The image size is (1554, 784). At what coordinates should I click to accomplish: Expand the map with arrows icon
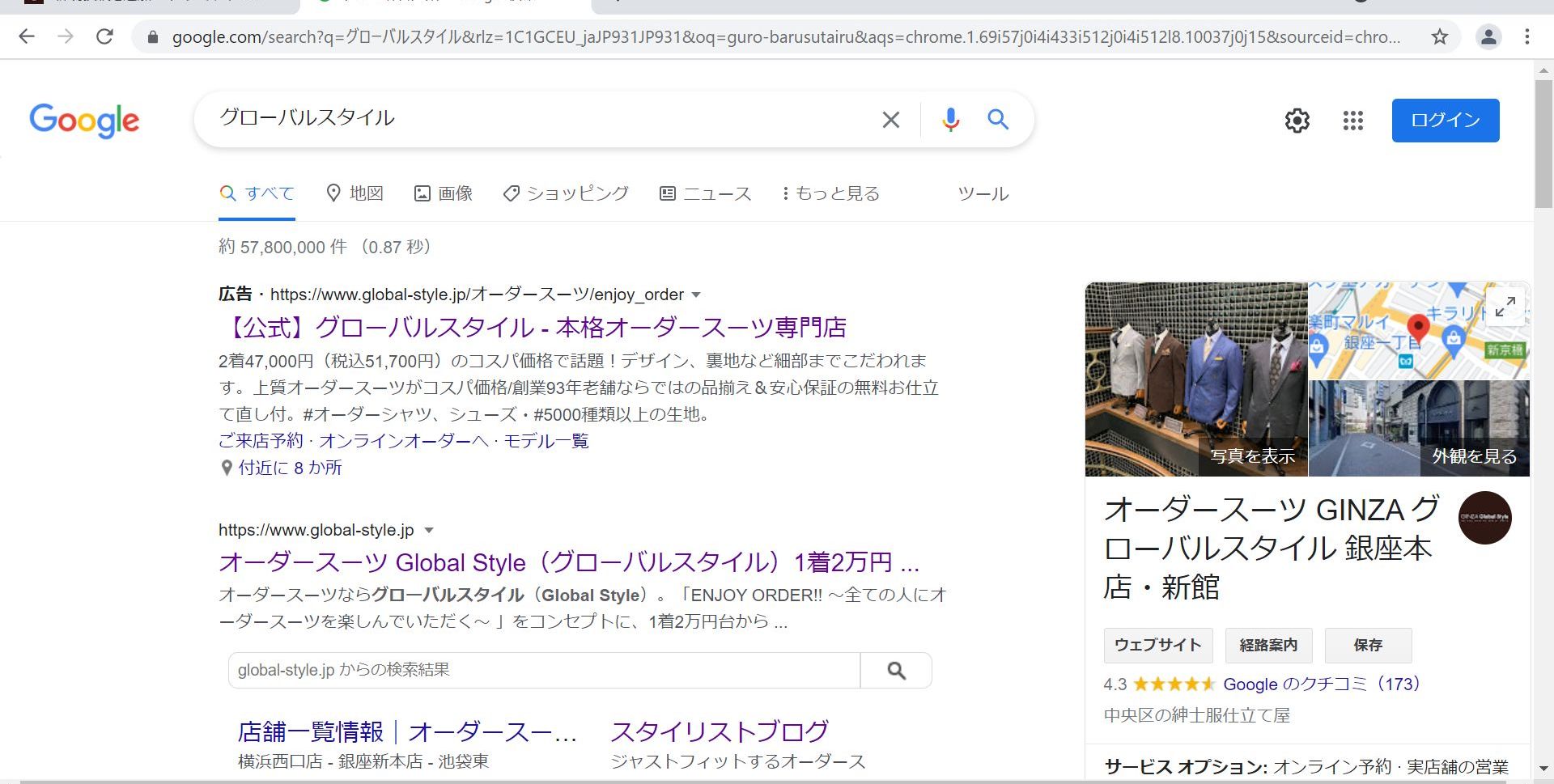coord(1505,307)
